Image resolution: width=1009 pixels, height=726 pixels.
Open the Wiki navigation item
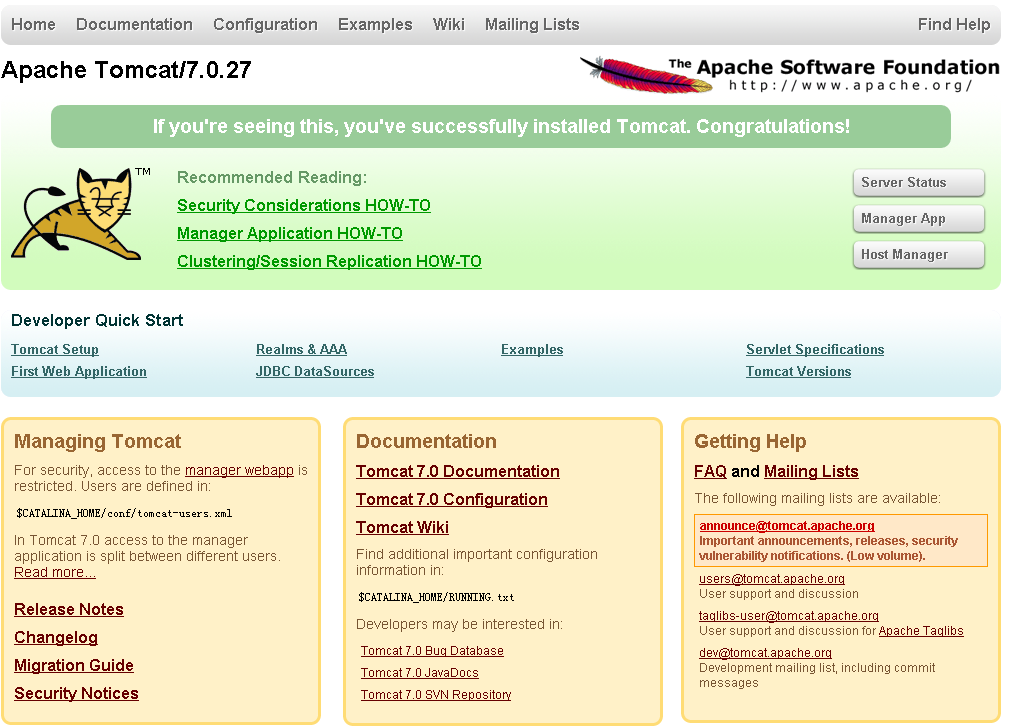pyautogui.click(x=449, y=24)
